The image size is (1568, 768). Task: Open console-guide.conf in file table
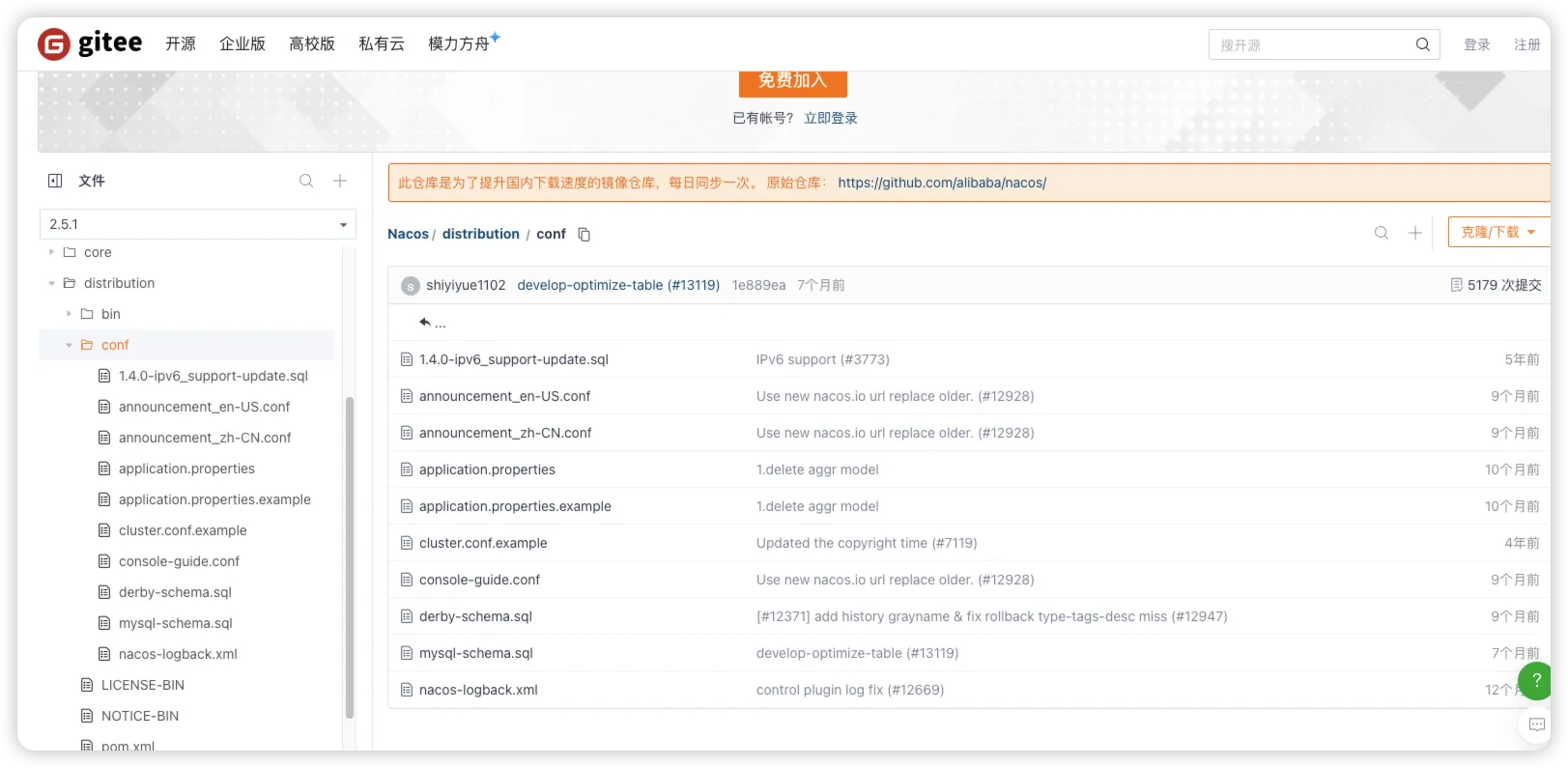(x=479, y=580)
